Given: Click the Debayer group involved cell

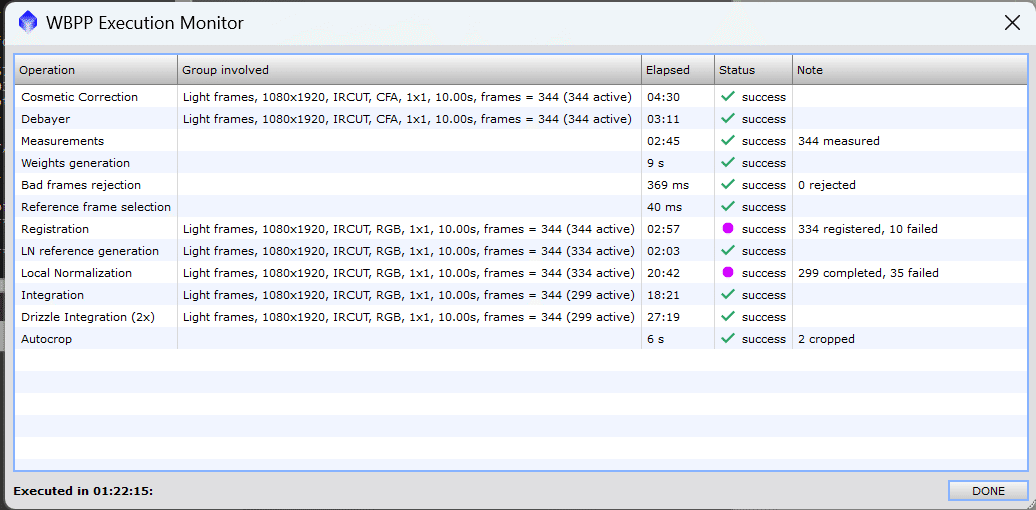Looking at the screenshot, I should point(409,119).
